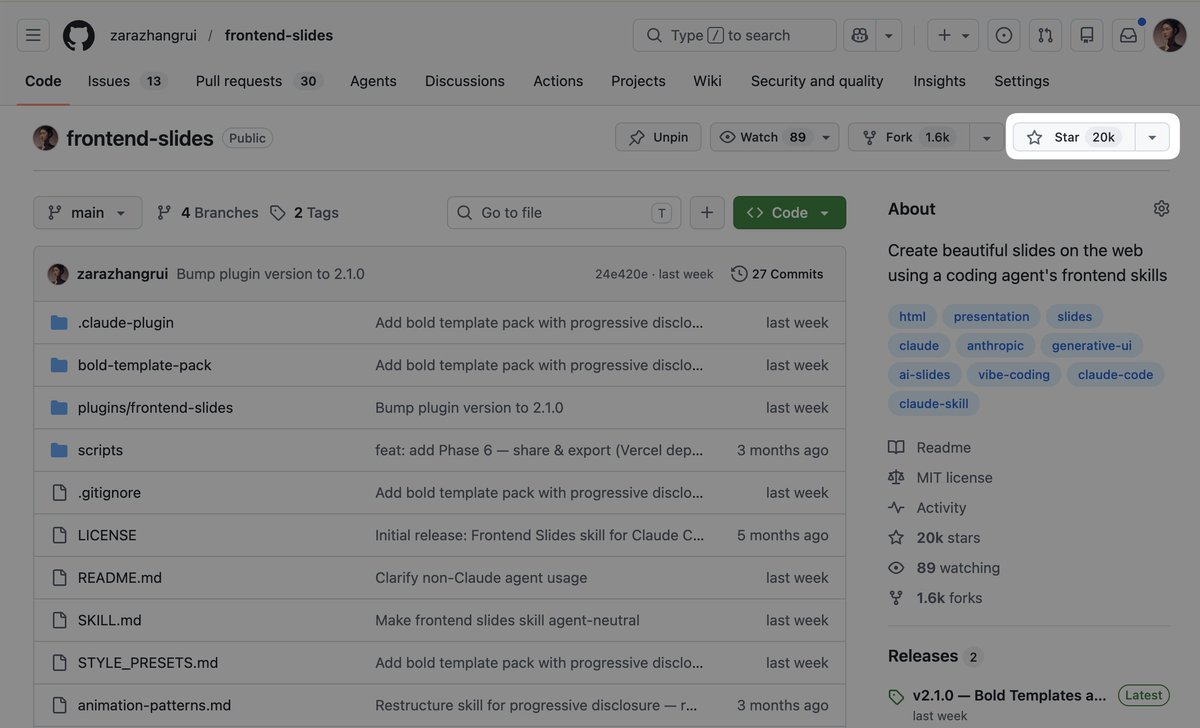Open the scripts folder
Screen dimensions: 1200x728
pos(100,450)
